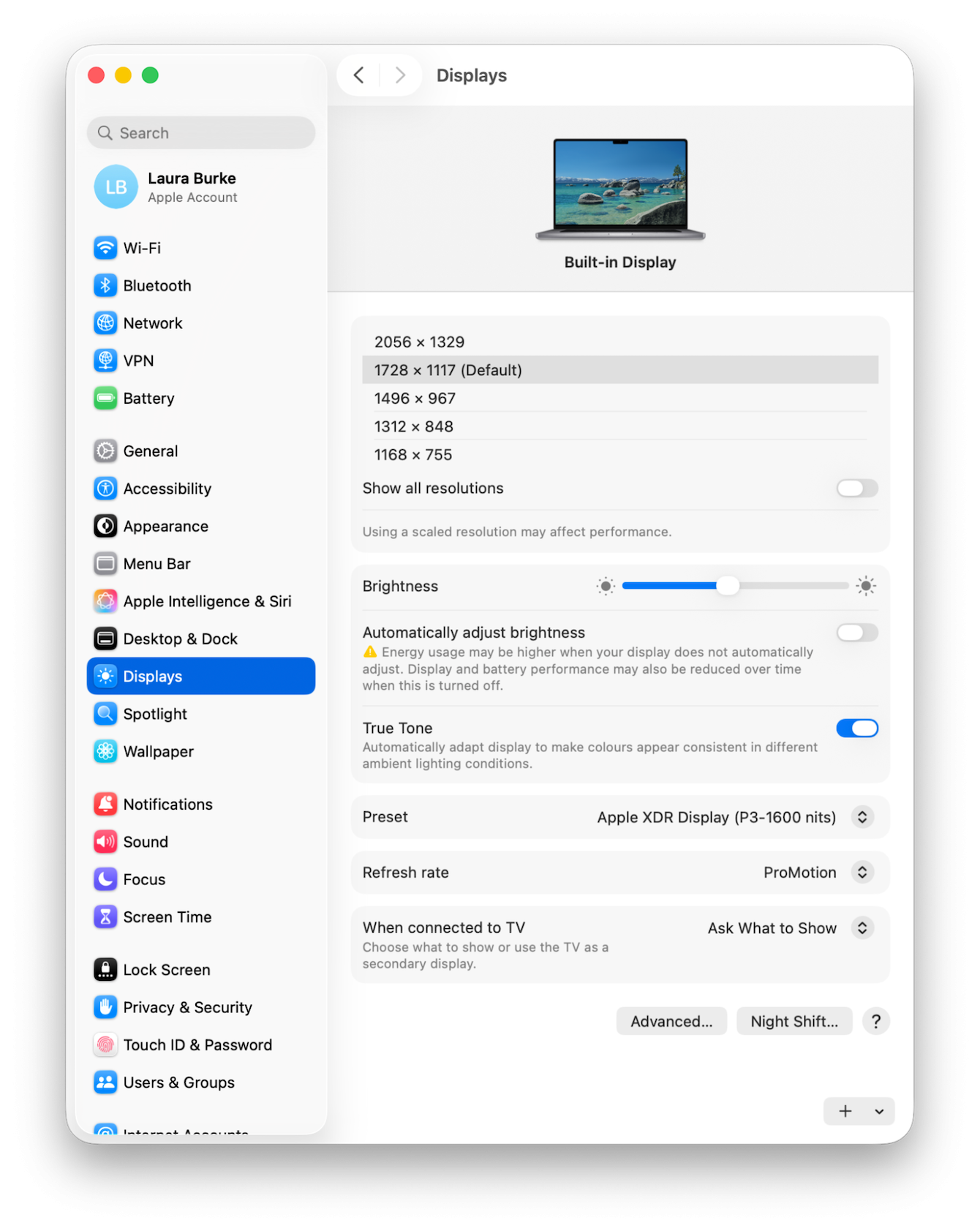Viewport: 980px width, 1231px height.
Task: Open the Sound speaker icon
Action: coord(105,842)
